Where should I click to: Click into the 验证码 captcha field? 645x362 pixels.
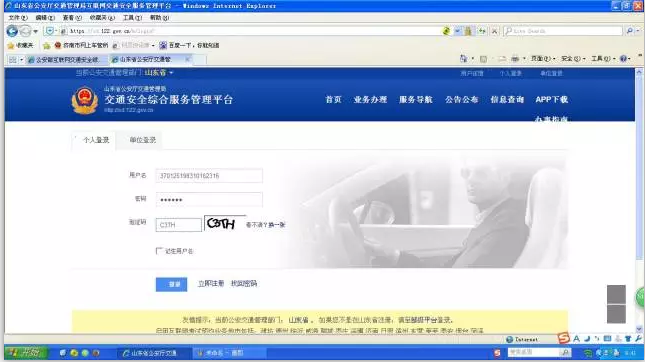[x=179, y=225]
